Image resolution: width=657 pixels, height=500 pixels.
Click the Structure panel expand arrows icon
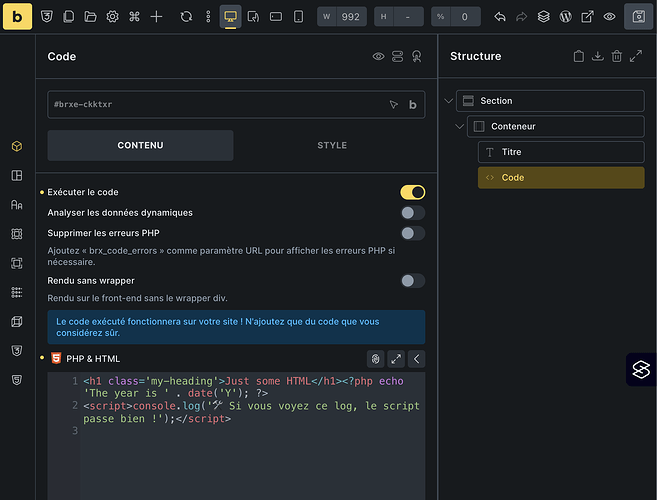tap(636, 56)
